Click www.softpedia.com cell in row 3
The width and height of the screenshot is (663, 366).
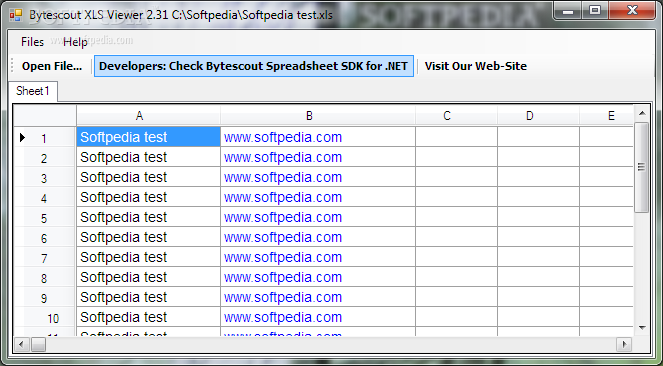point(318,177)
